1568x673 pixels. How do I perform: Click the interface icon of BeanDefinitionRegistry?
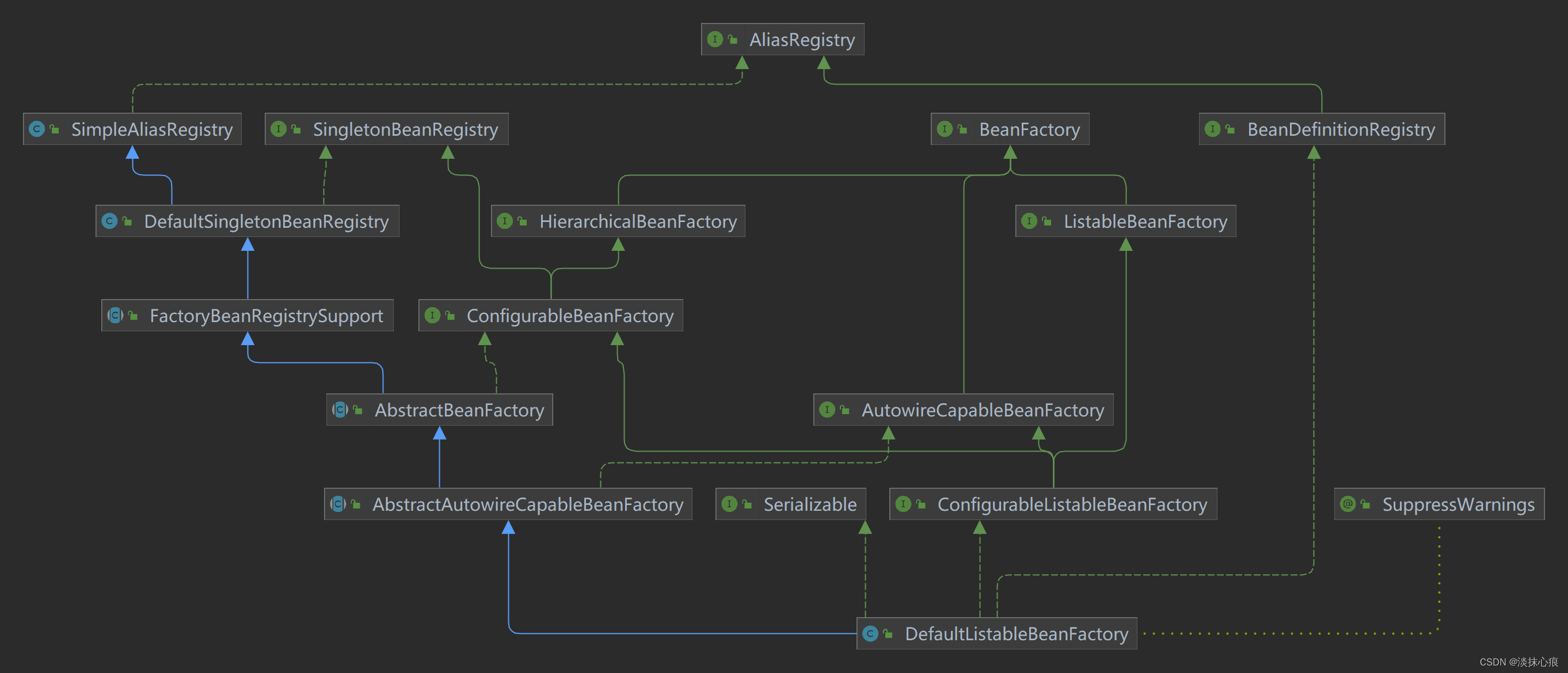(x=1212, y=129)
